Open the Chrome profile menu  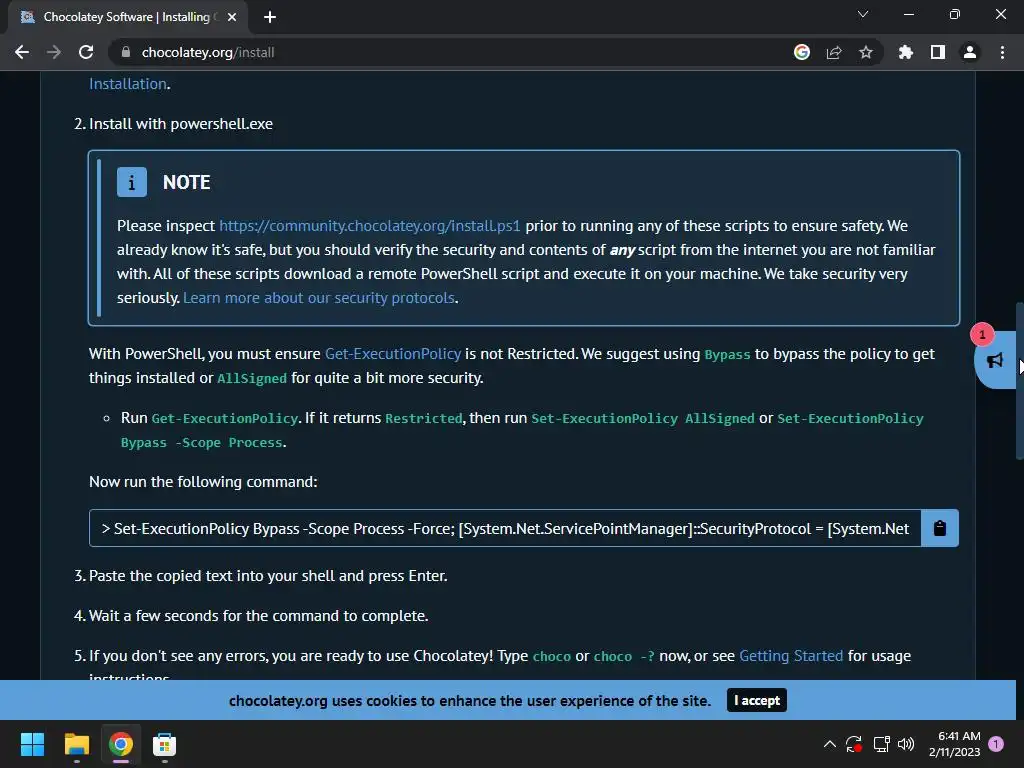click(x=970, y=52)
